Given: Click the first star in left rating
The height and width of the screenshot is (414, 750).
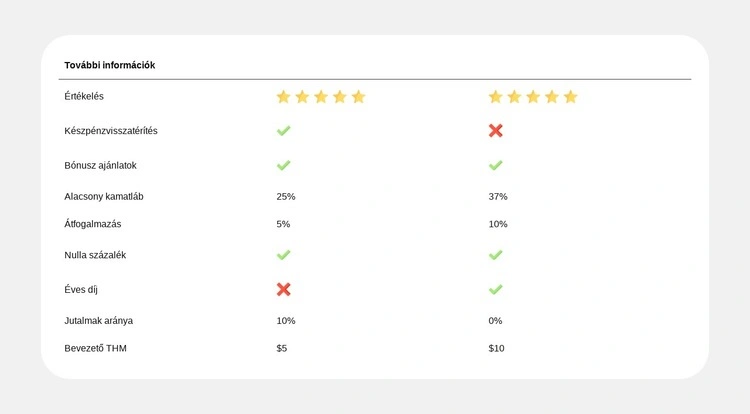Looking at the screenshot, I should pyautogui.click(x=283, y=97).
